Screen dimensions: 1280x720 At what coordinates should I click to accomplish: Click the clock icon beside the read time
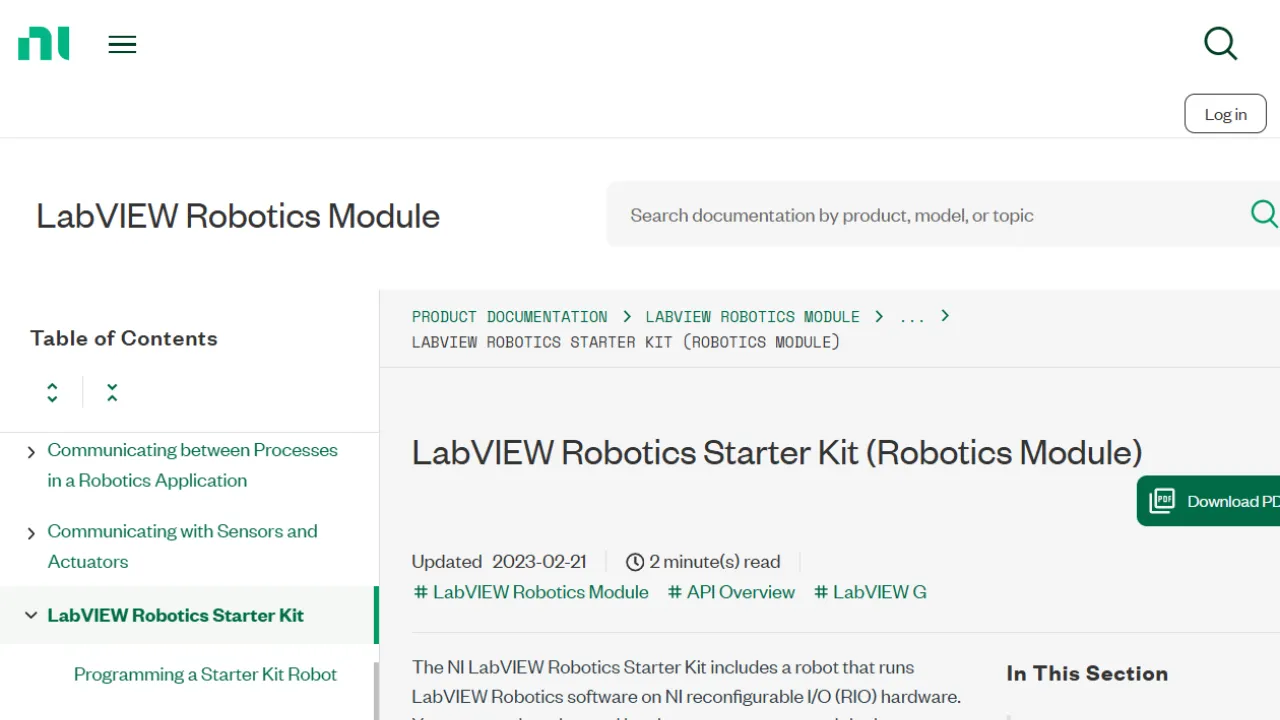[636, 561]
